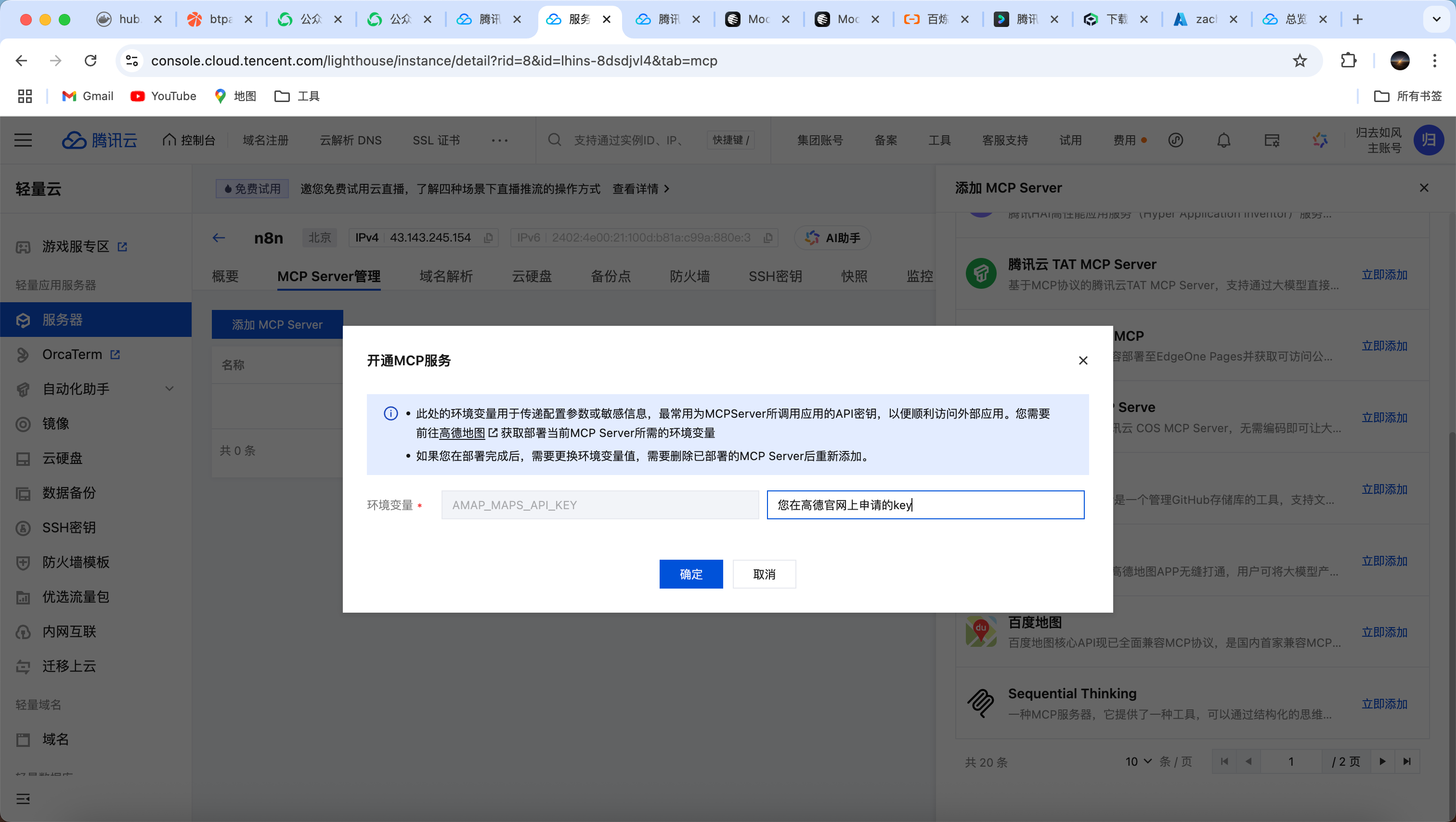Viewport: 1456px width, 822px height.
Task: Expand the more products ellipsis menu
Action: pos(500,140)
